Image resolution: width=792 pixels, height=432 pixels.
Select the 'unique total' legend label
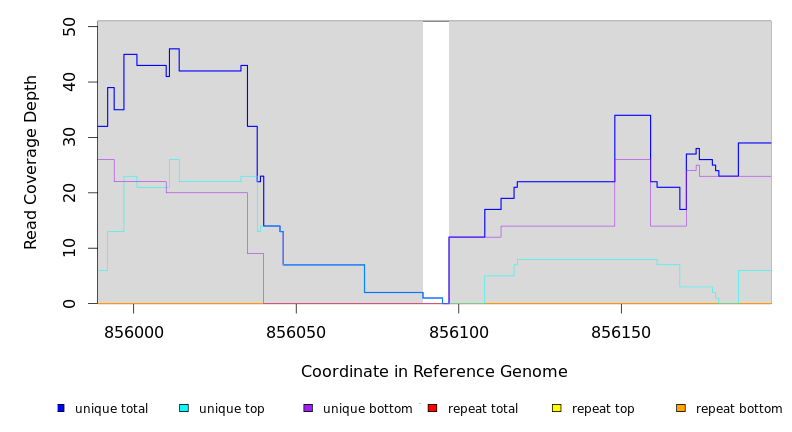111,409
